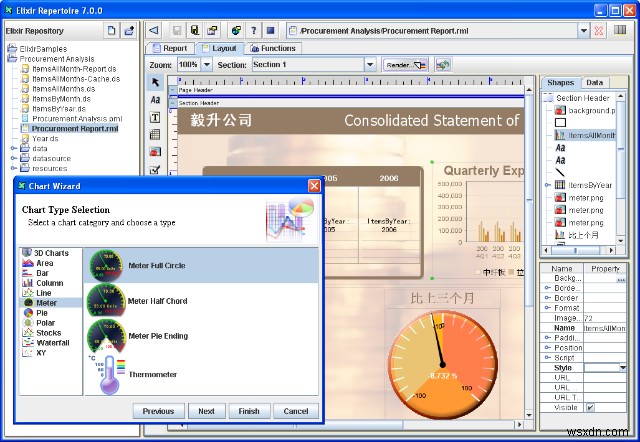
Task: Select Thermometer chart type
Action: (201, 374)
